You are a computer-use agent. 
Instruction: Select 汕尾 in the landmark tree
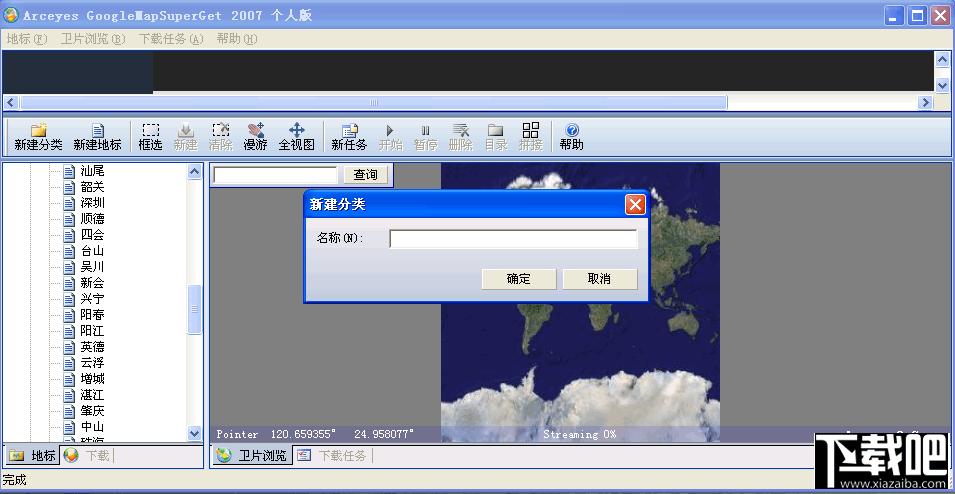[93, 171]
